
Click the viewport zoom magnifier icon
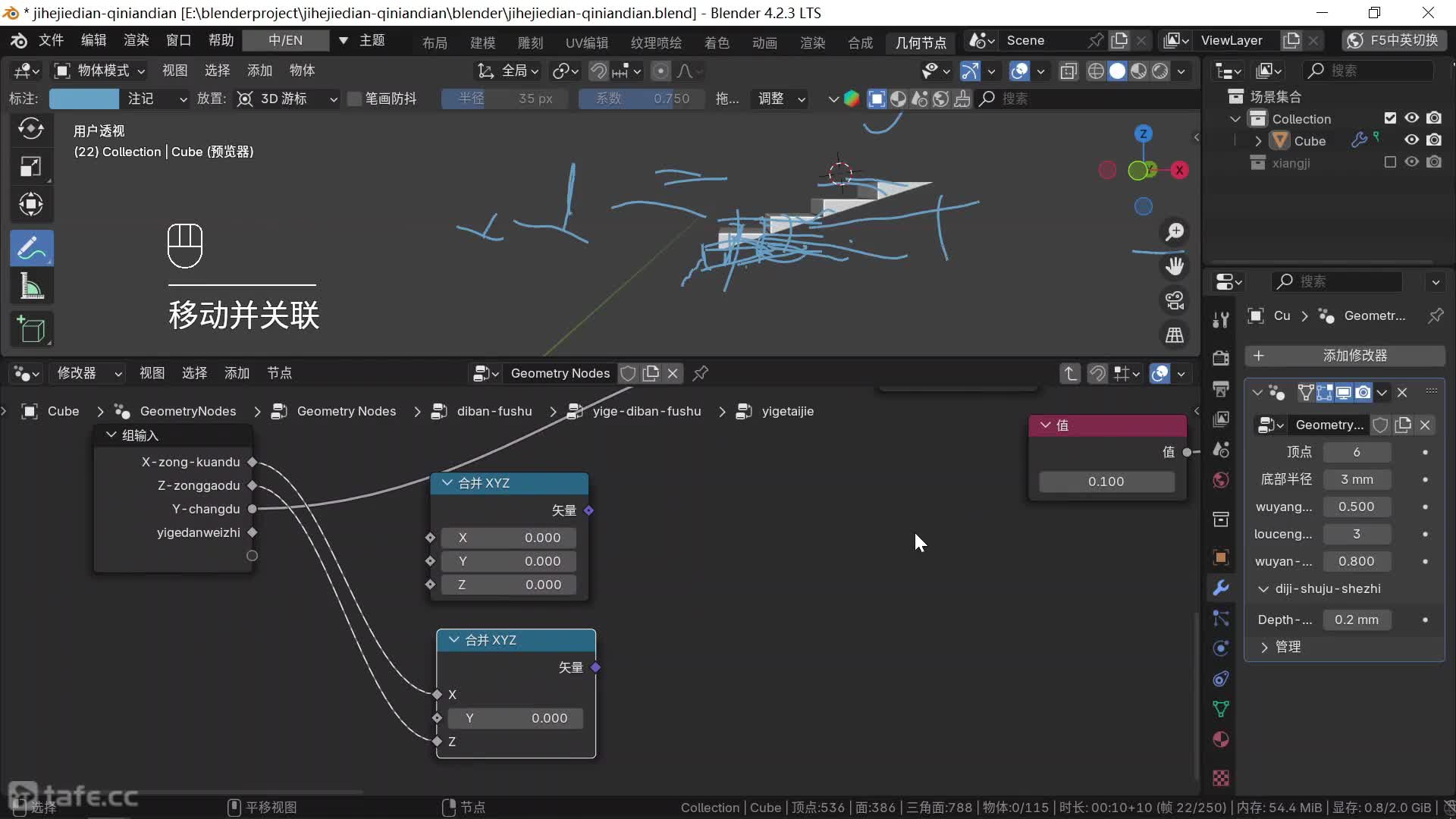pos(1175,232)
